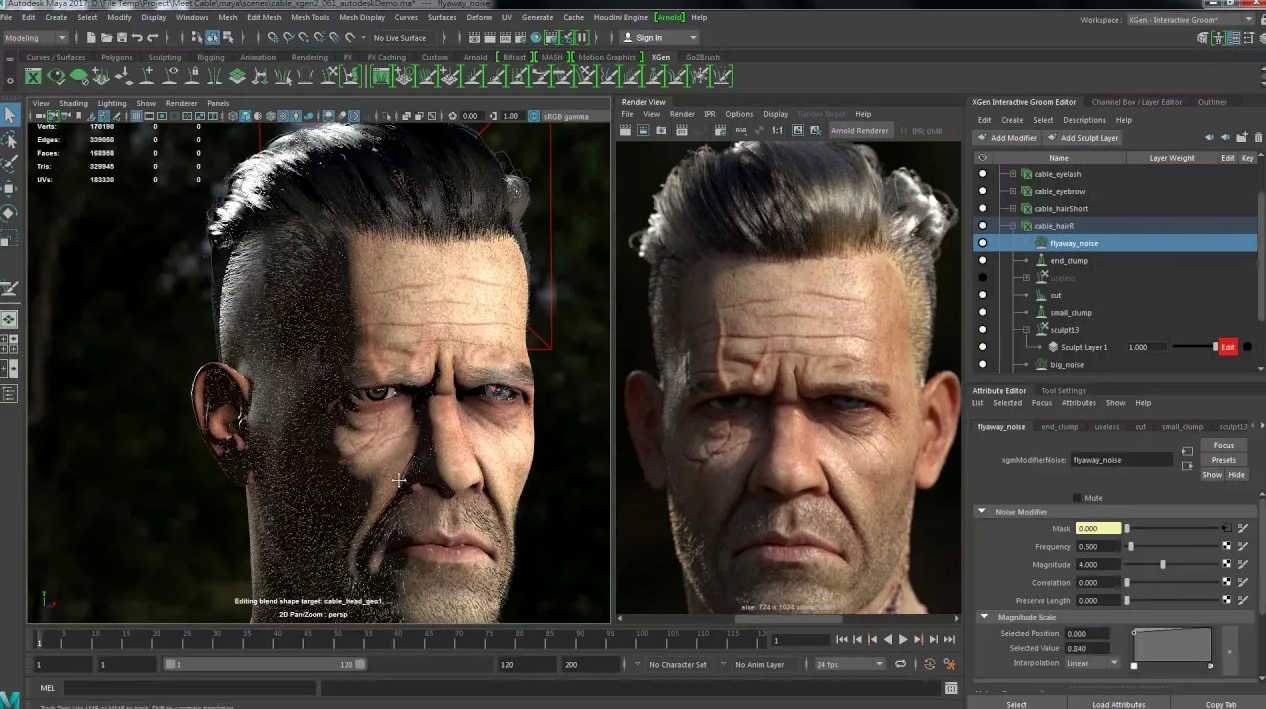Image resolution: width=1266 pixels, height=709 pixels.
Task: Click the red Edit button on Sculpt Layer 1
Action: click(x=1227, y=347)
